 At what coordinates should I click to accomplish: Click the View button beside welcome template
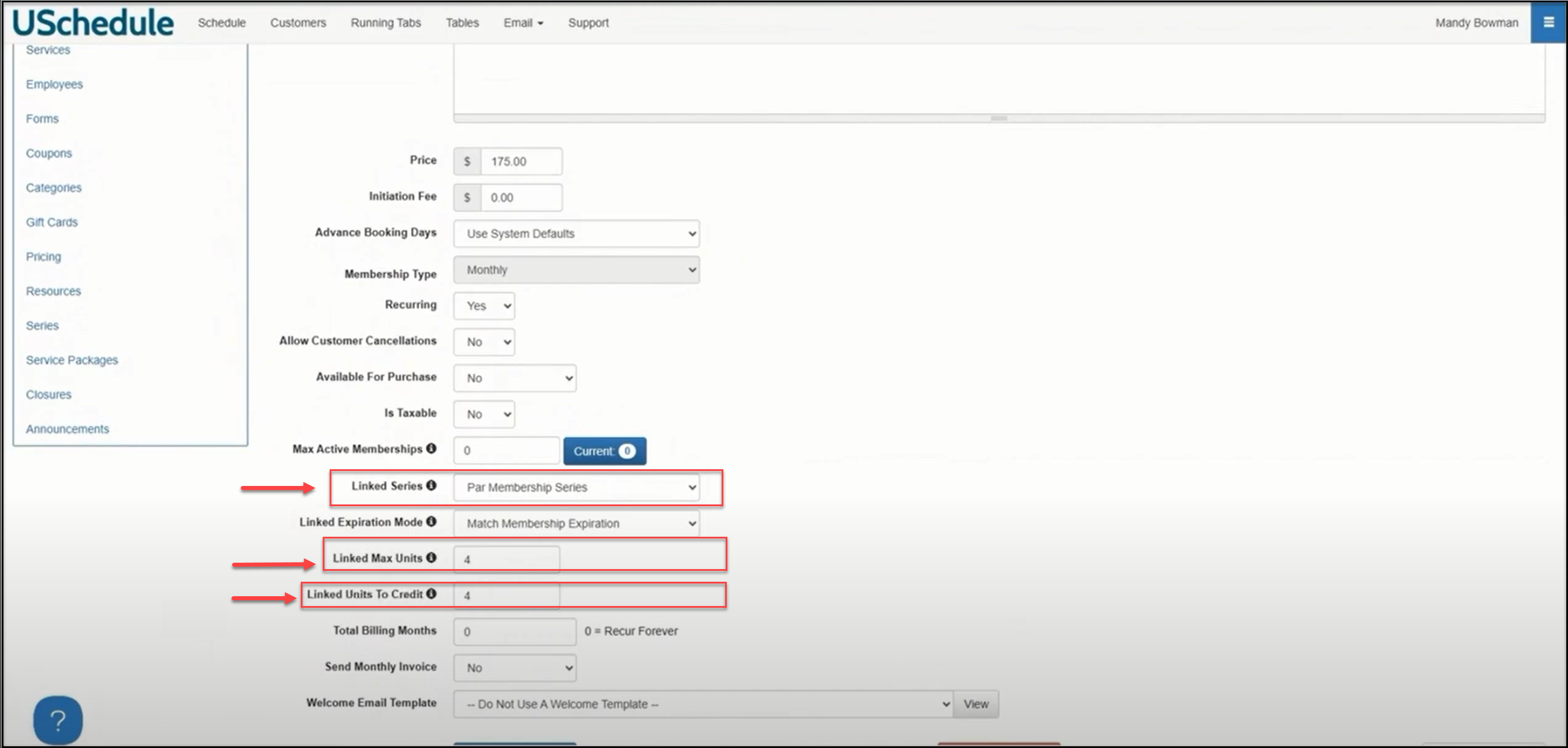coord(975,704)
